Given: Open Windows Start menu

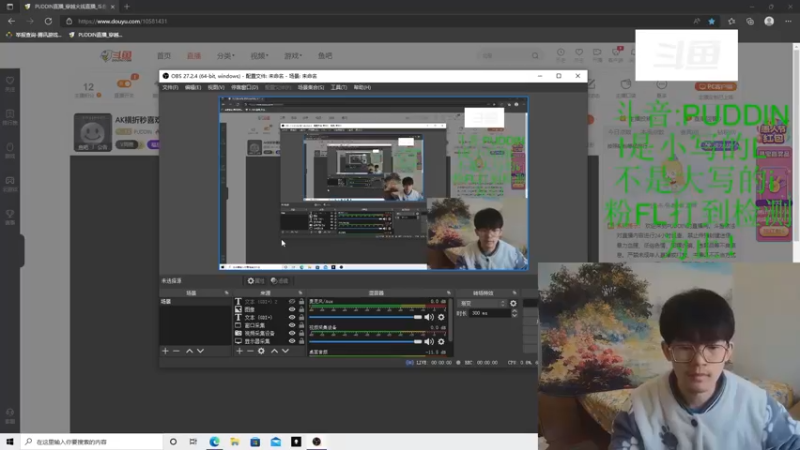Looking at the screenshot, I should pyautogui.click(x=10, y=442).
